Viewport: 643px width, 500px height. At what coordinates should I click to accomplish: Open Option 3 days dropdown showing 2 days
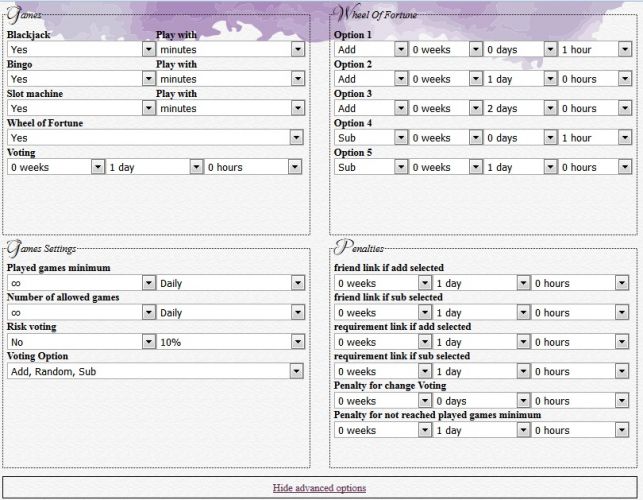click(x=519, y=108)
